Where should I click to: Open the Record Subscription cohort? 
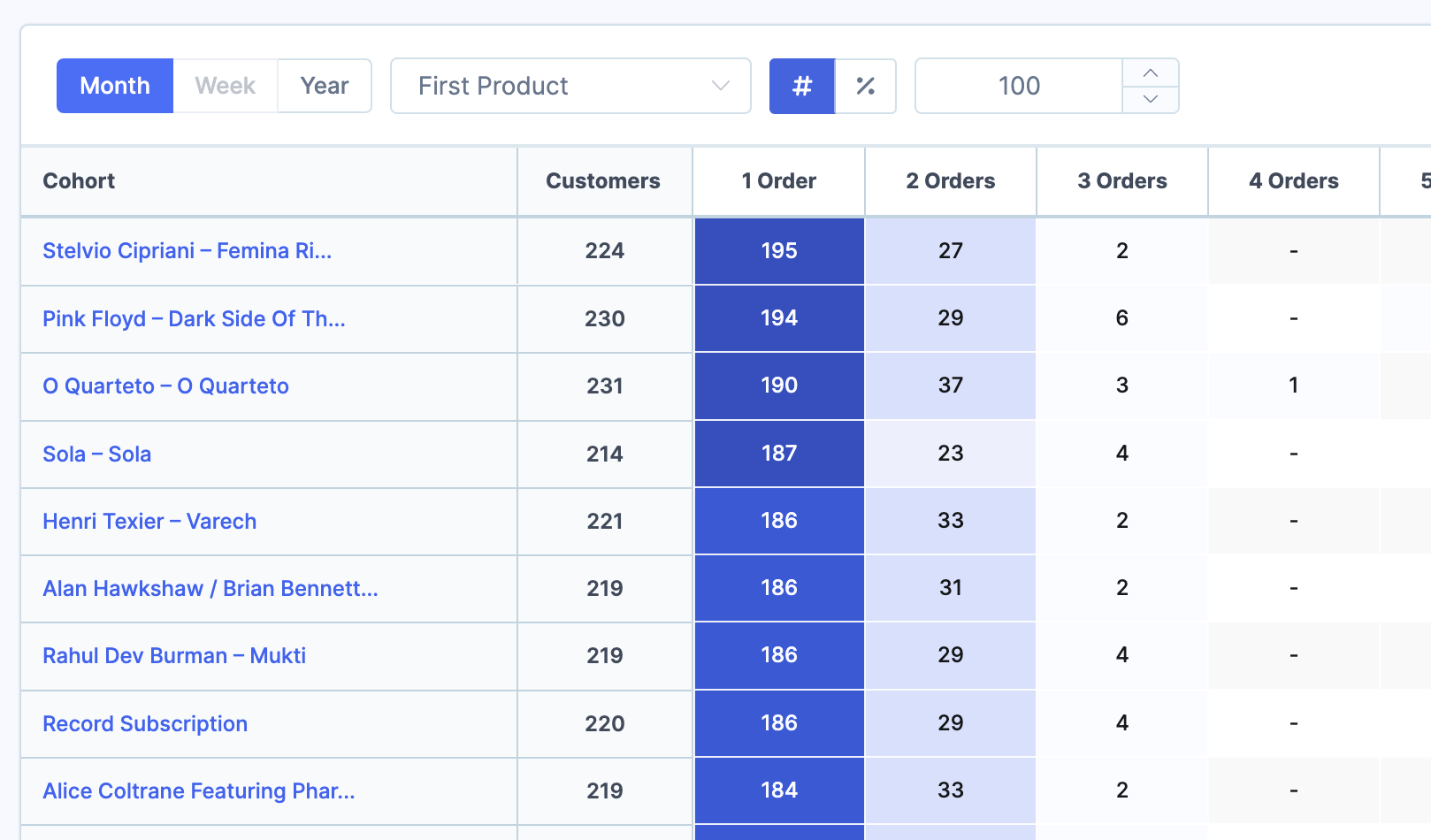[x=145, y=723]
